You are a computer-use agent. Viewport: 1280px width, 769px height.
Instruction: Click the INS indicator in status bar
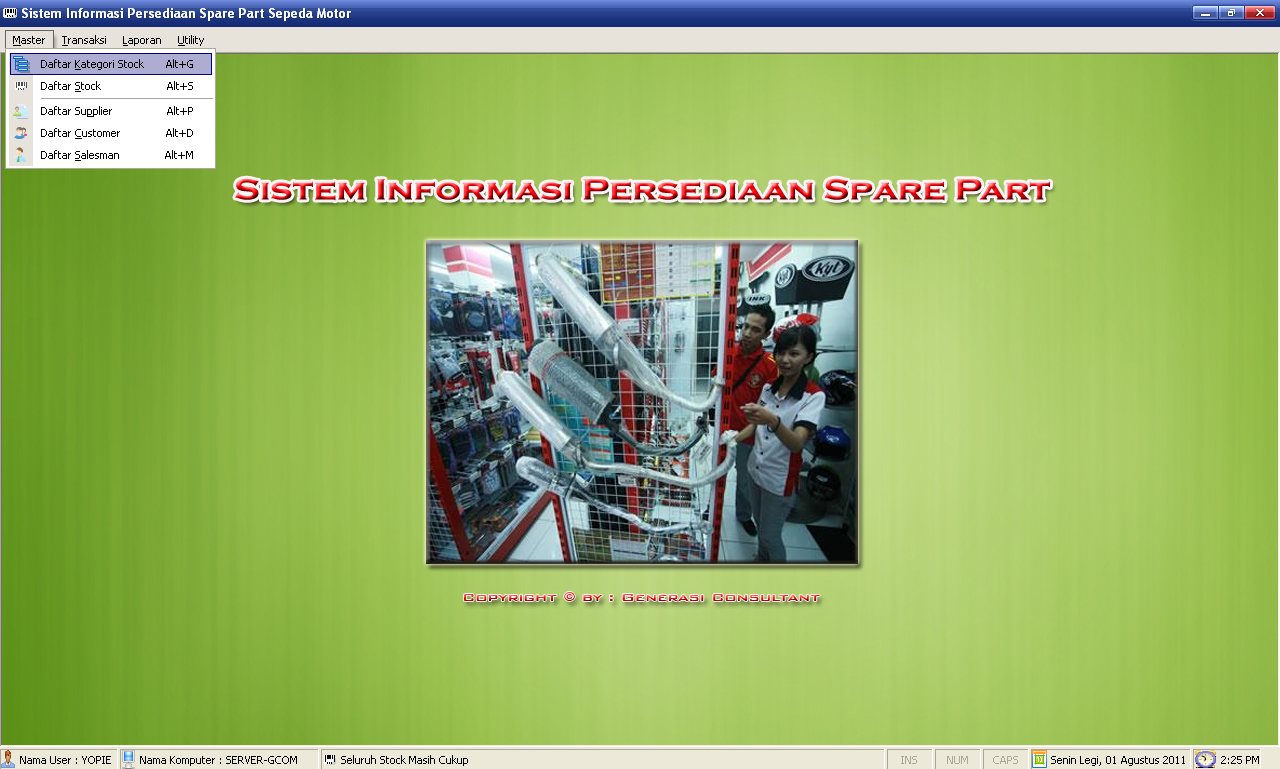(x=908, y=760)
